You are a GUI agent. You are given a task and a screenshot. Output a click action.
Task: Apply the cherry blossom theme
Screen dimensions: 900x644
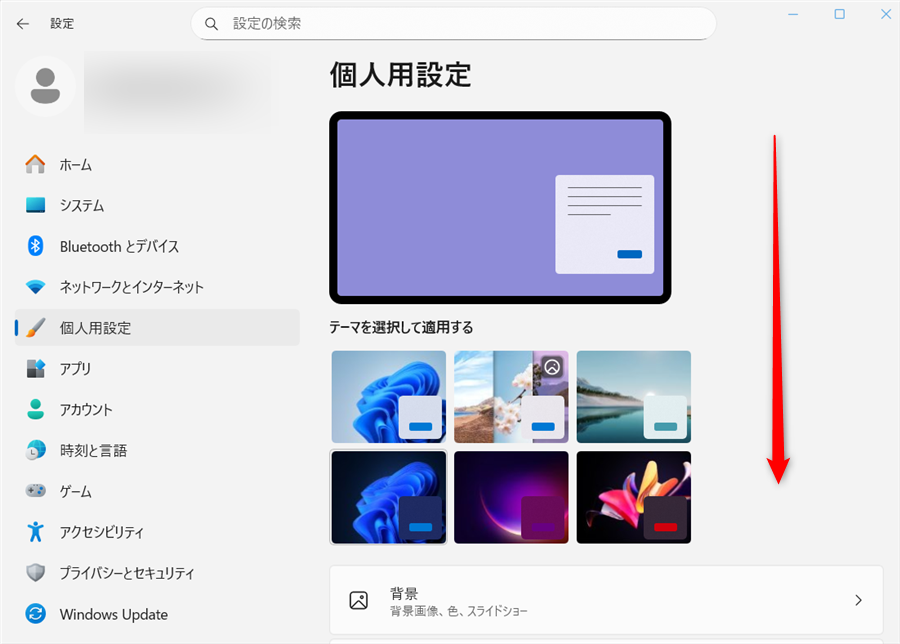[511, 396]
